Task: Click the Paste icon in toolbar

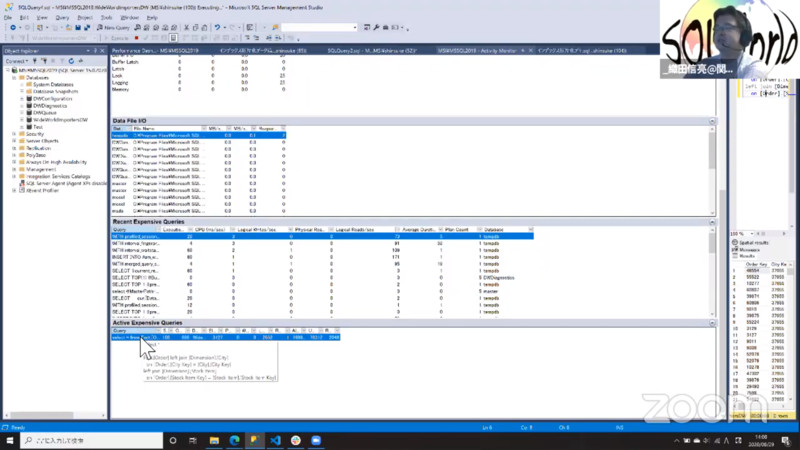Action: 205,28
